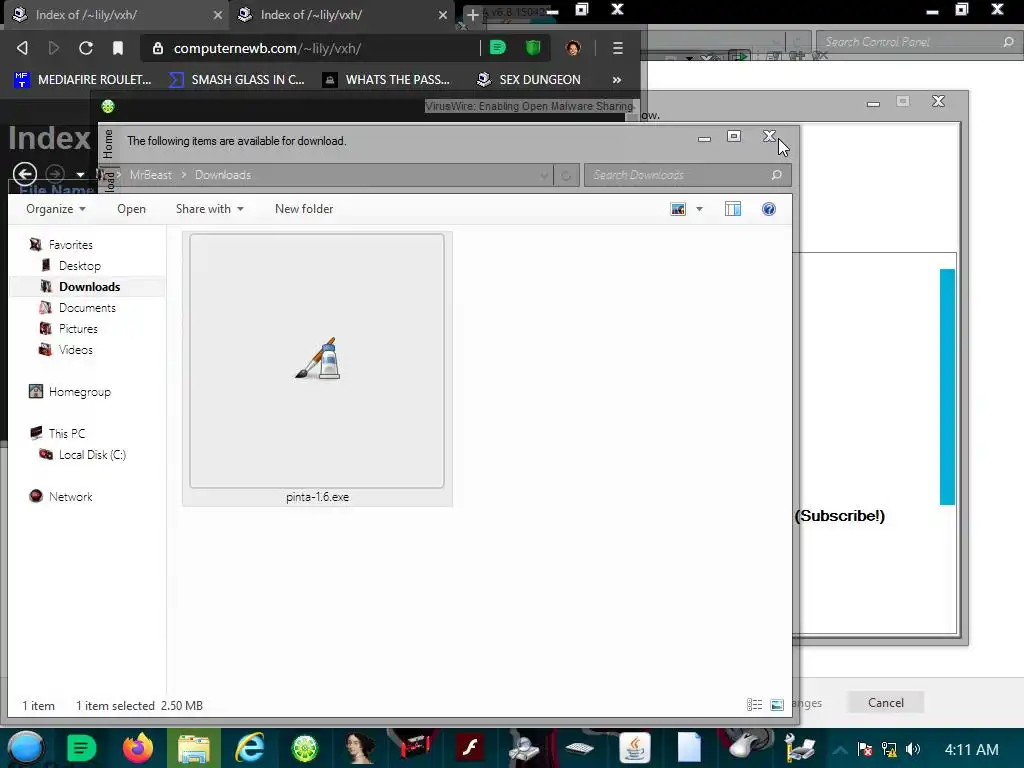
Task: Open the WHATS THE PASS... bookmark
Action: coord(387,80)
